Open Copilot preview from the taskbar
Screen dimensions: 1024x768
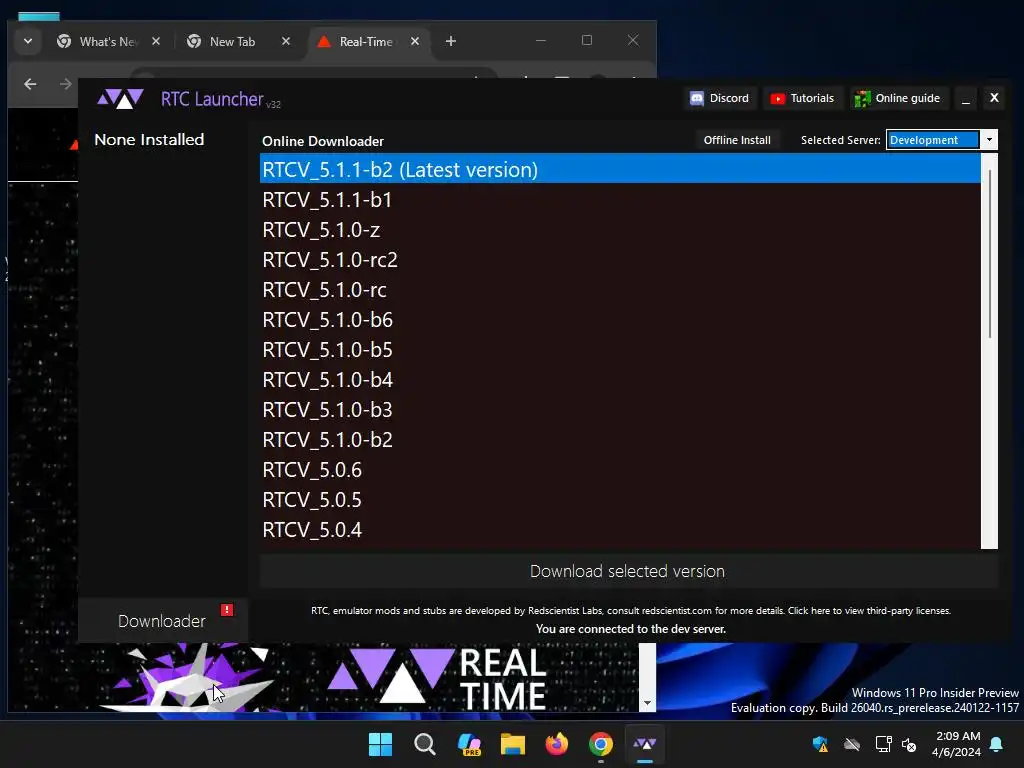coord(469,744)
